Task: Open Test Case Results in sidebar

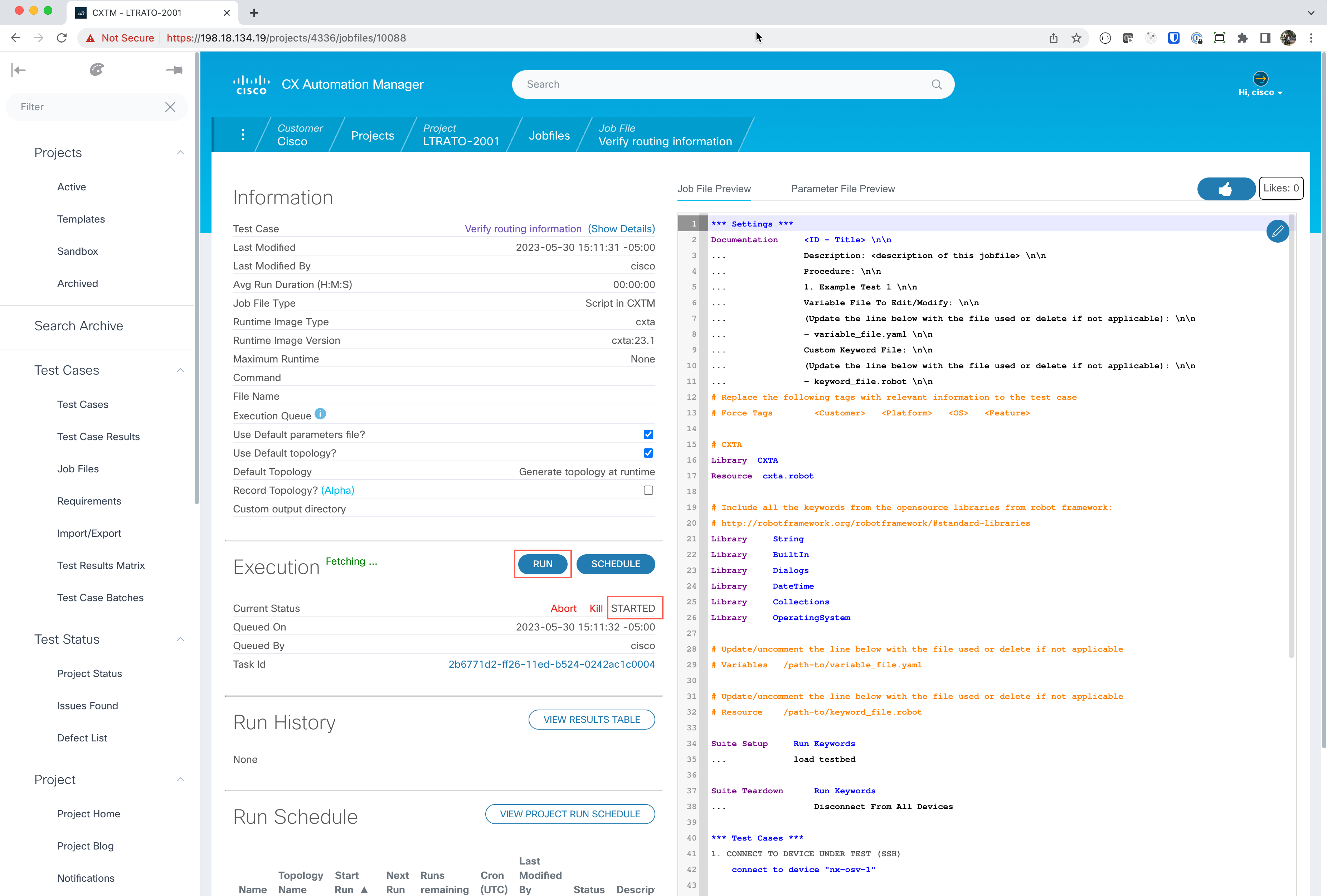Action: [98, 436]
